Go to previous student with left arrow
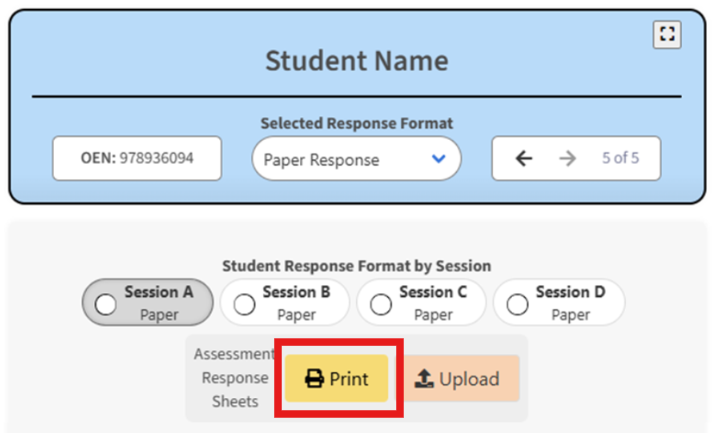The image size is (727, 433). (x=524, y=159)
